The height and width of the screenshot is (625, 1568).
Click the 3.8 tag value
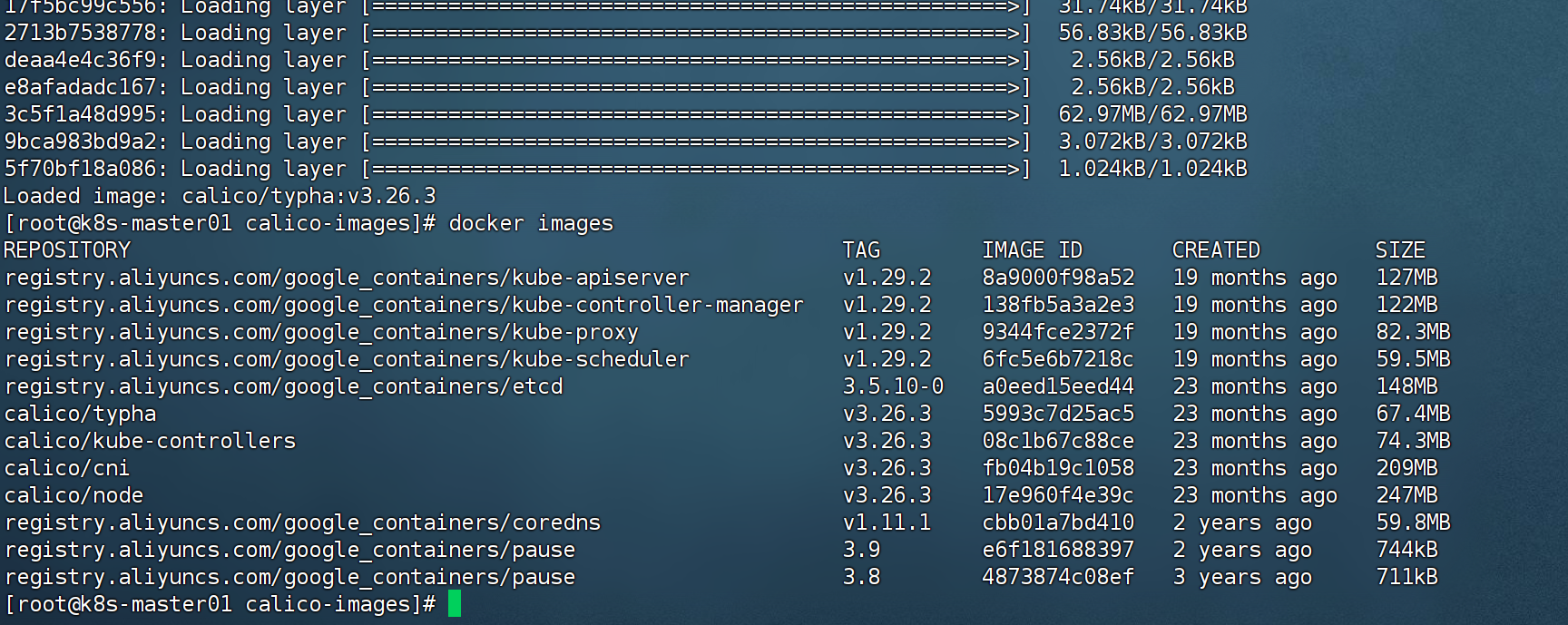861,577
